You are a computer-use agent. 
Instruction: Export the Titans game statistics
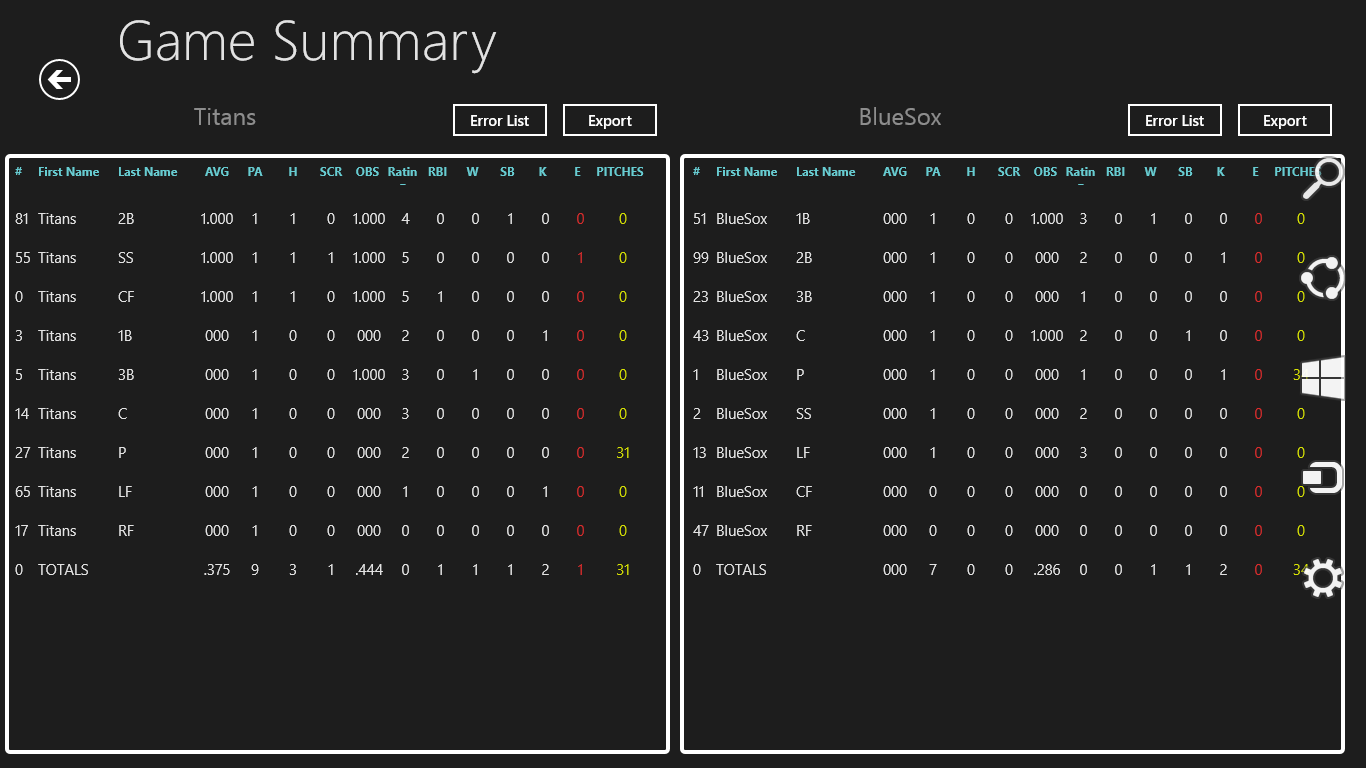[x=609, y=120]
